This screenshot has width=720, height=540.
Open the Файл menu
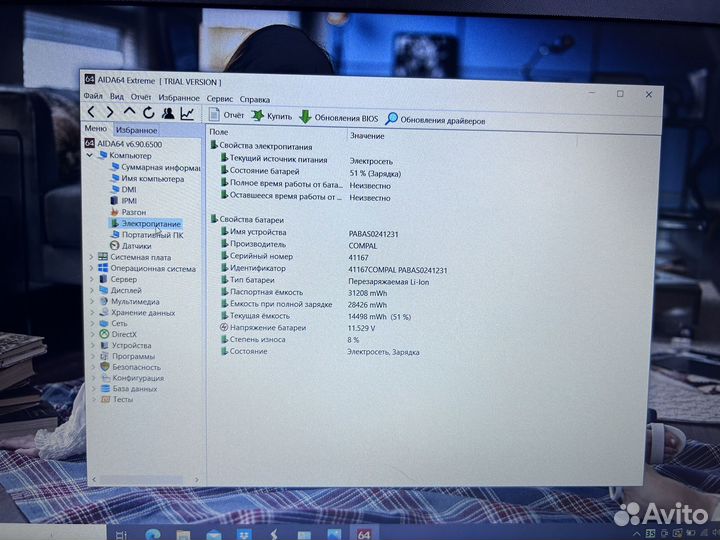(x=93, y=96)
